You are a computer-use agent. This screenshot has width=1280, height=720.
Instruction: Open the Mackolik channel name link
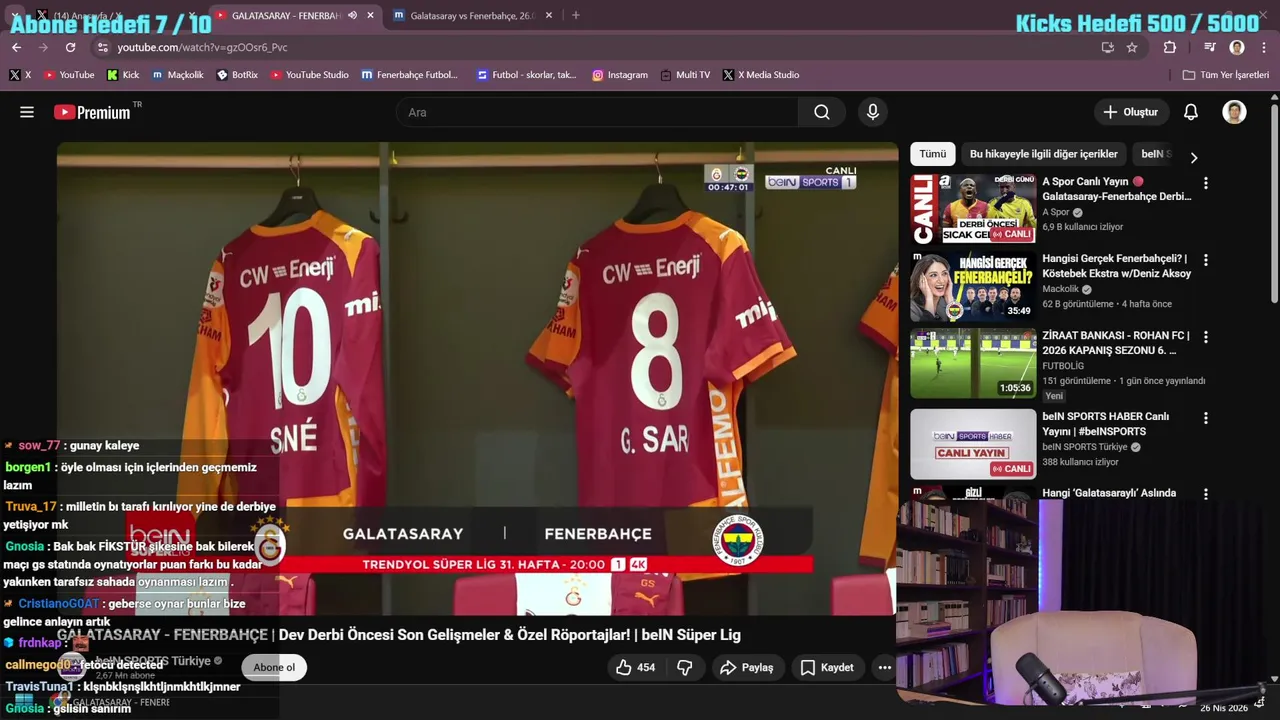point(1060,289)
